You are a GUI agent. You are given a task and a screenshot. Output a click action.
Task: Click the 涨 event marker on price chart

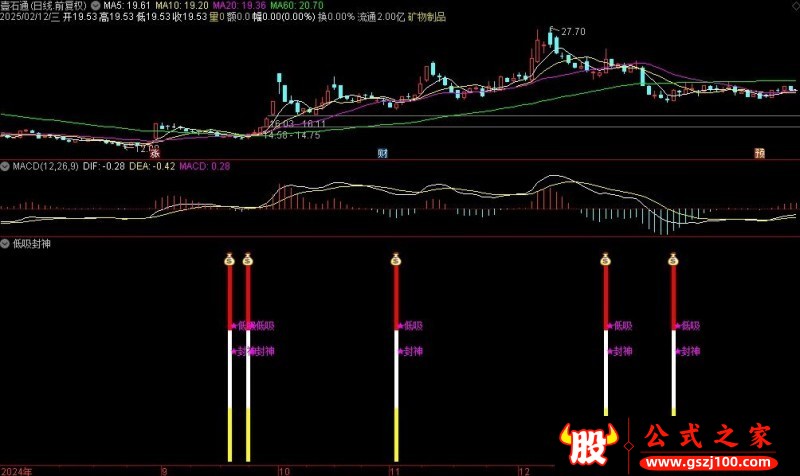point(155,153)
